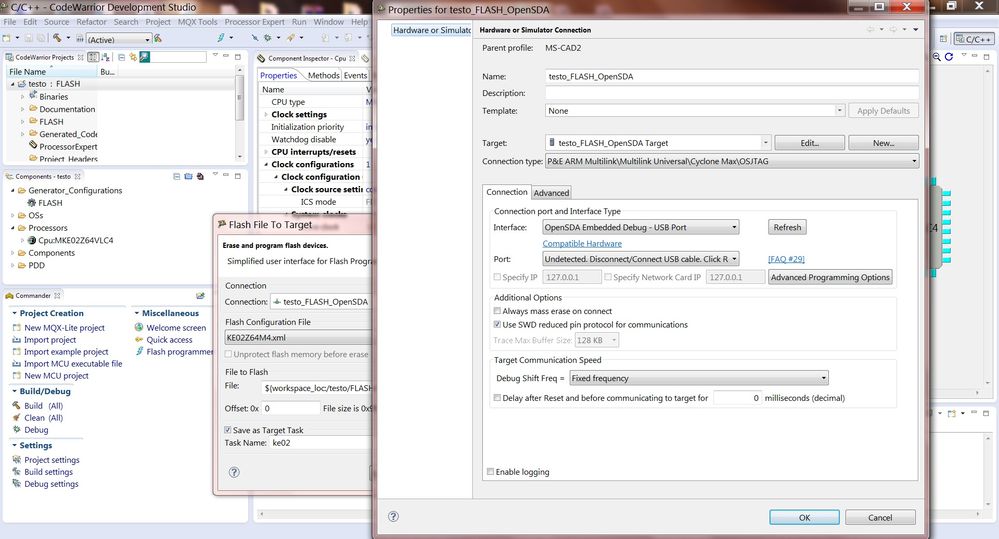
Task: Click the New... target button
Action: pyautogui.click(x=883, y=143)
